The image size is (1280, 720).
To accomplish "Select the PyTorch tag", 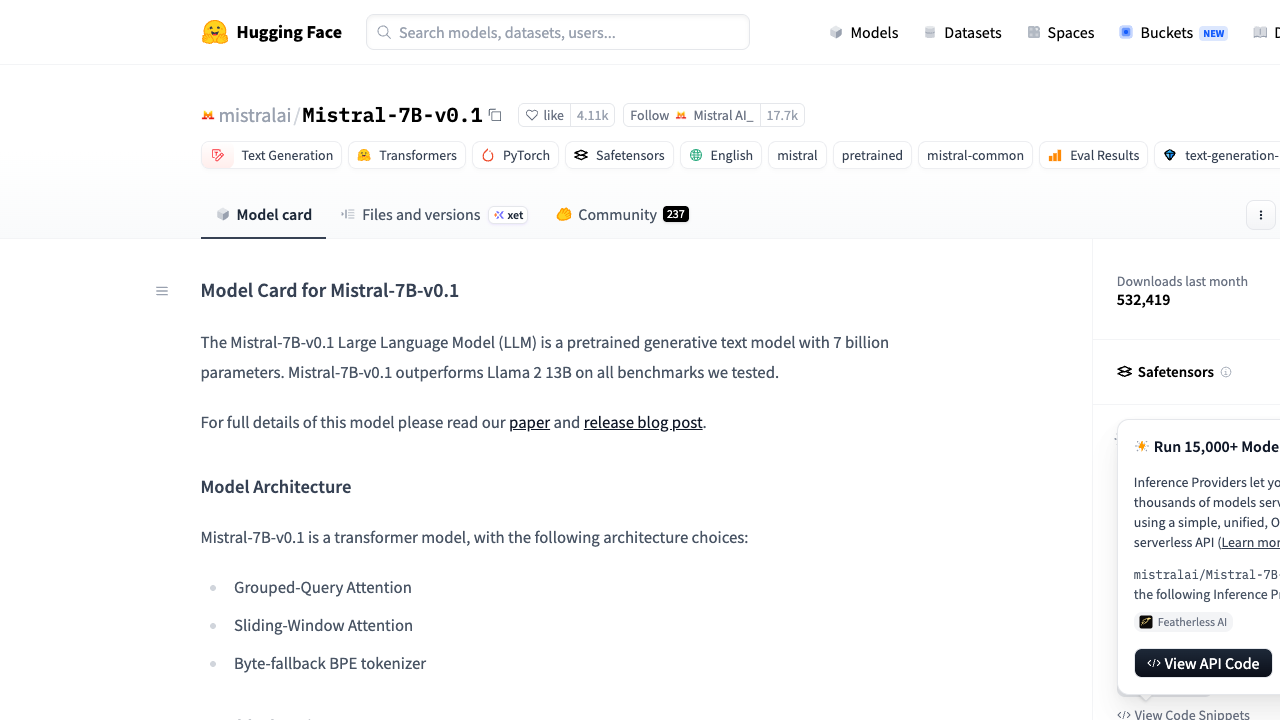I will coord(515,155).
